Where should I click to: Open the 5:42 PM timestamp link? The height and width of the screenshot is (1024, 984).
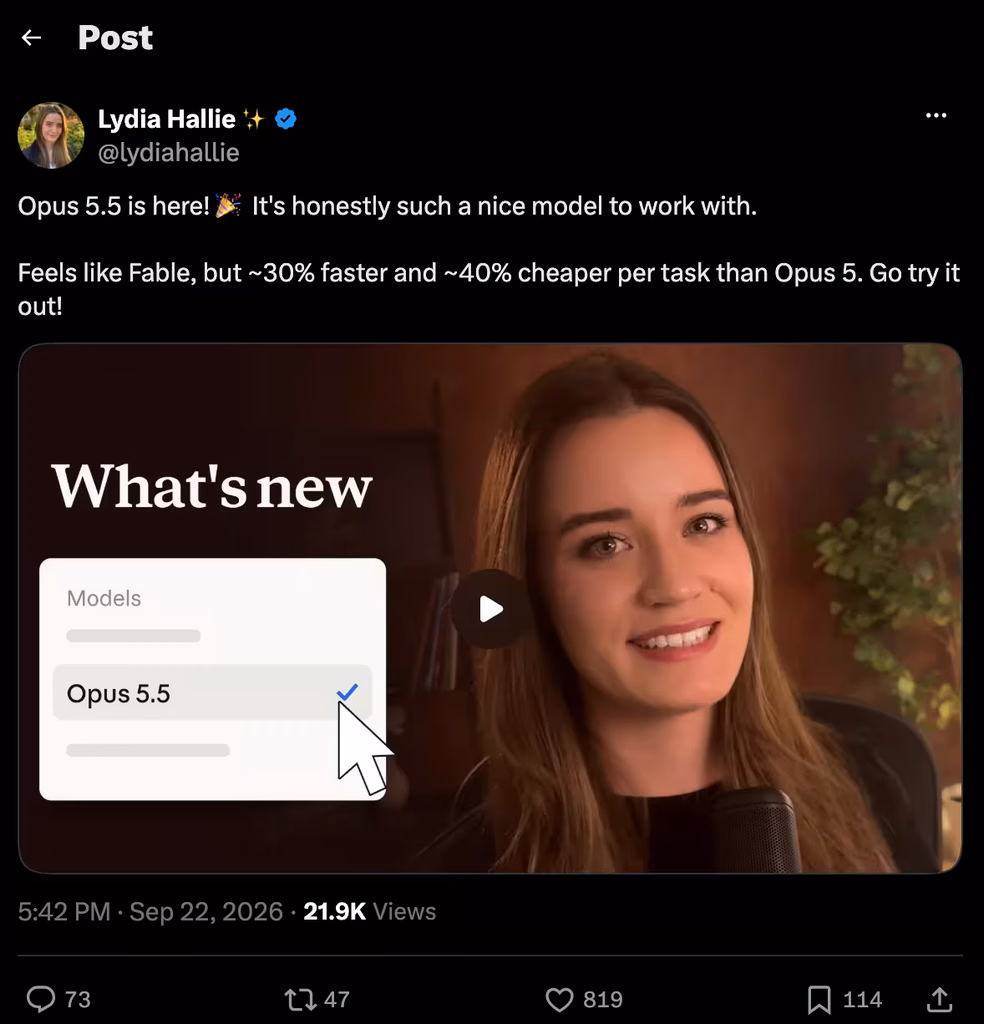pyautogui.click(x=64, y=912)
